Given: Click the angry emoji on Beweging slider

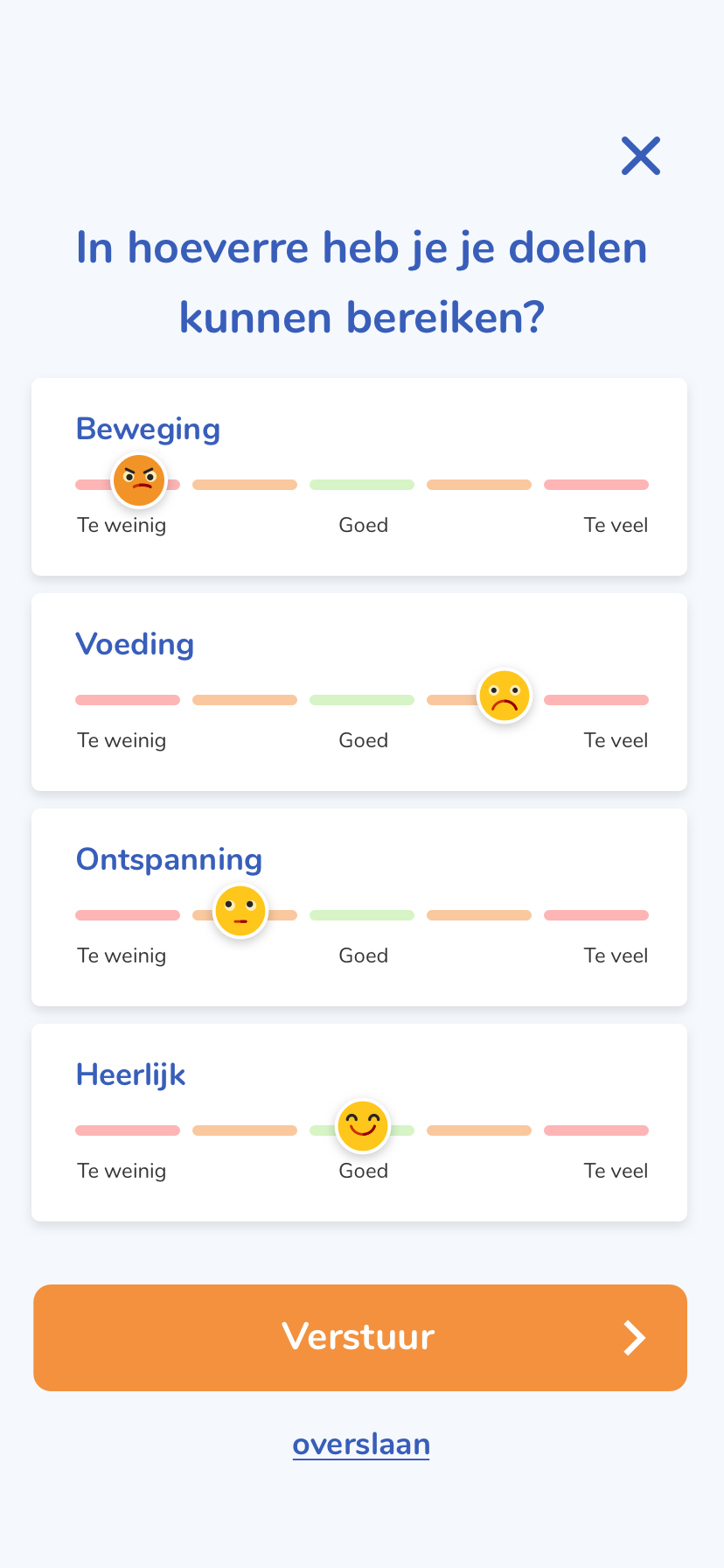Looking at the screenshot, I should (x=139, y=480).
